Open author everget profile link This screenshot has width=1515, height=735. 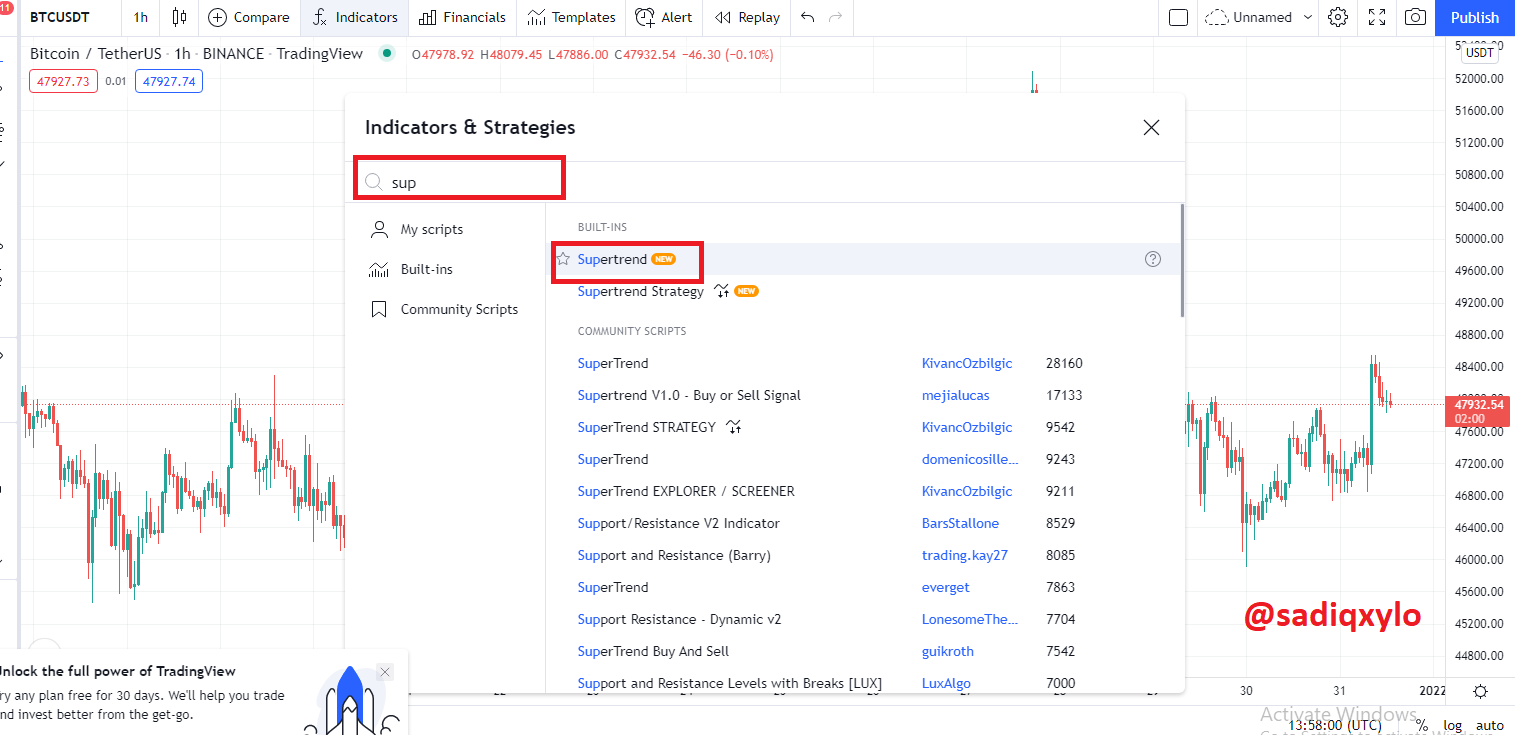[945, 587]
